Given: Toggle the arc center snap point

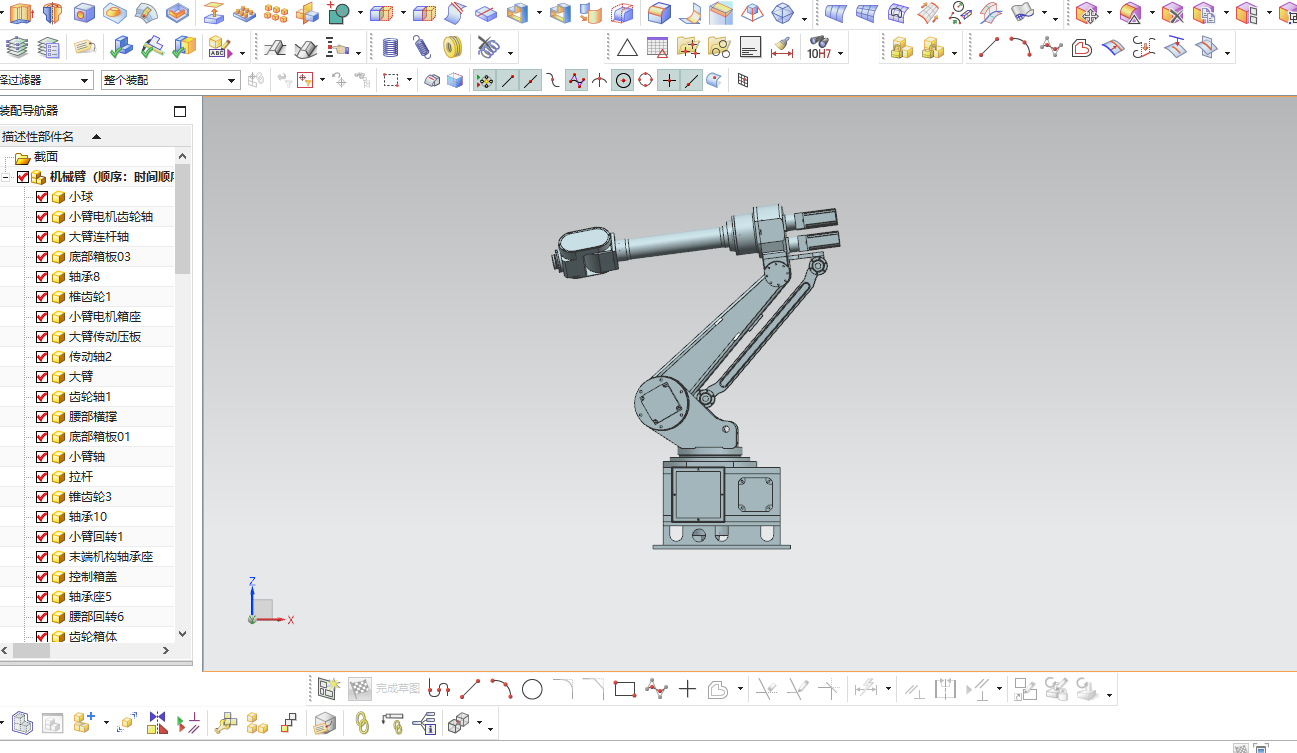Looking at the screenshot, I should pyautogui.click(x=623, y=80).
